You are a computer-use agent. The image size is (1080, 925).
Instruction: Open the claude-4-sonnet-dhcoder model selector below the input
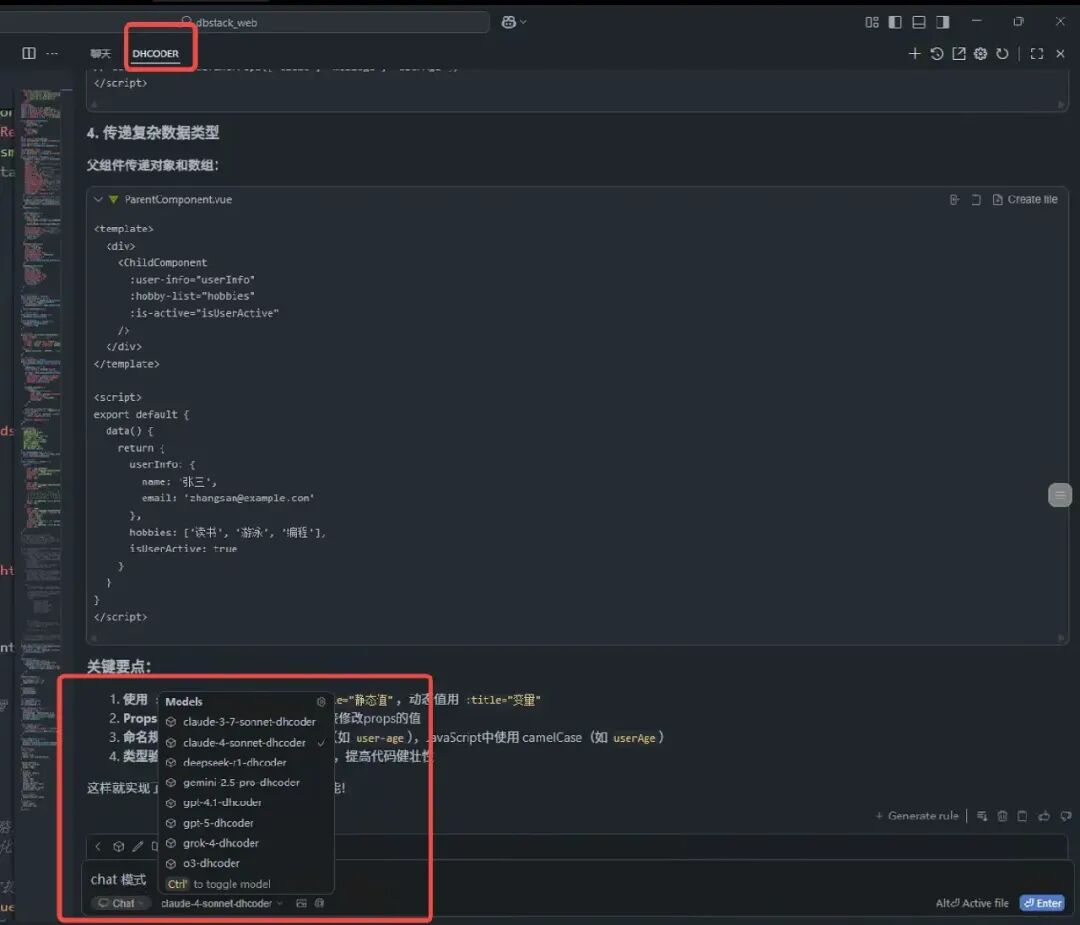(222, 903)
